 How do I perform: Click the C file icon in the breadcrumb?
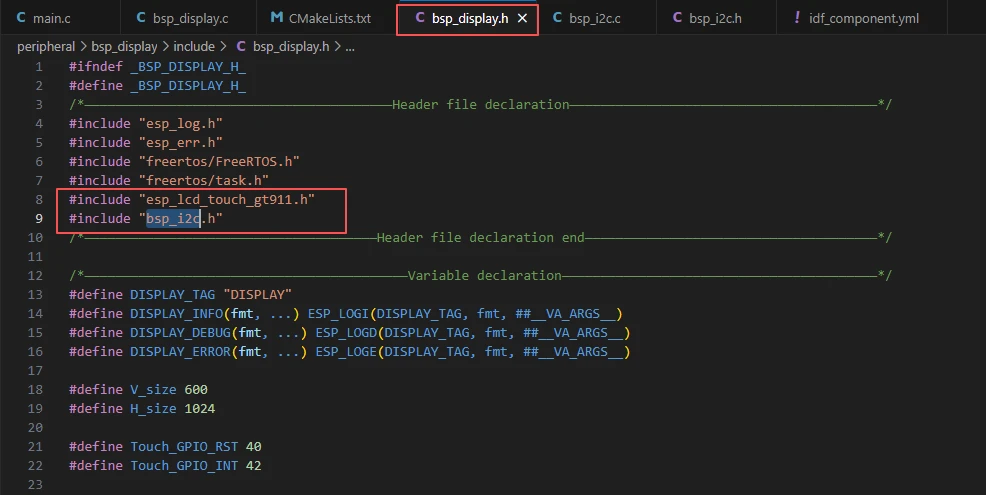click(240, 46)
